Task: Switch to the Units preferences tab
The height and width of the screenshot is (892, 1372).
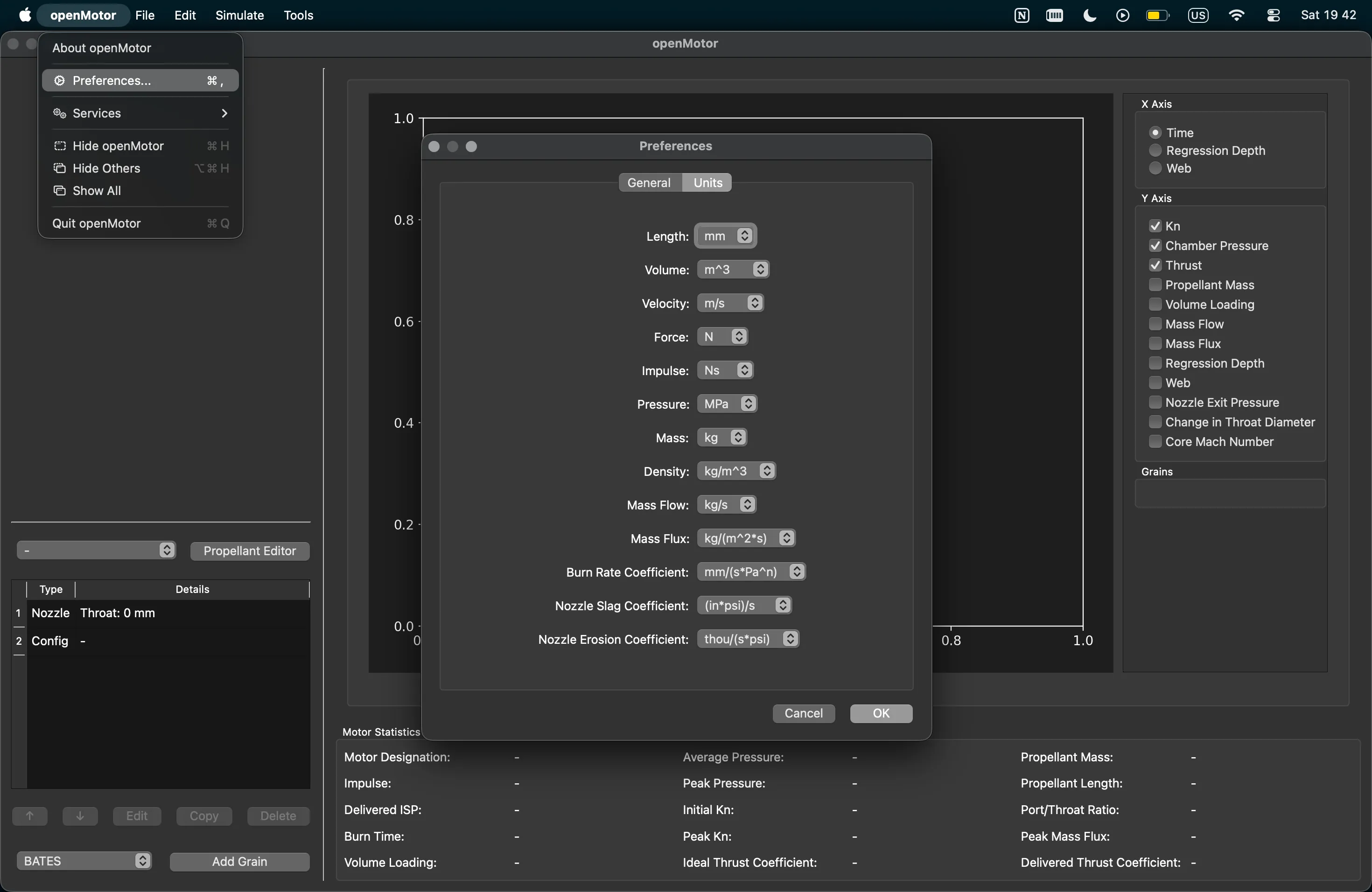Action: (707, 183)
